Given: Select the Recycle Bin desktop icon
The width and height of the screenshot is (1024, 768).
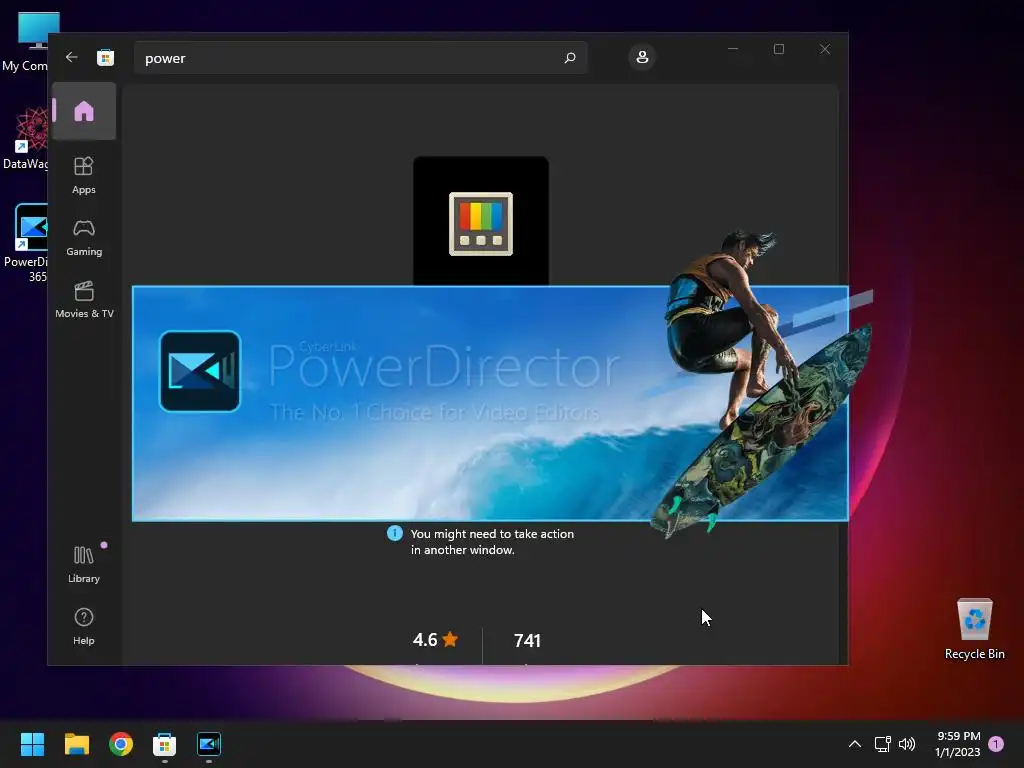Looking at the screenshot, I should click(x=974, y=629).
